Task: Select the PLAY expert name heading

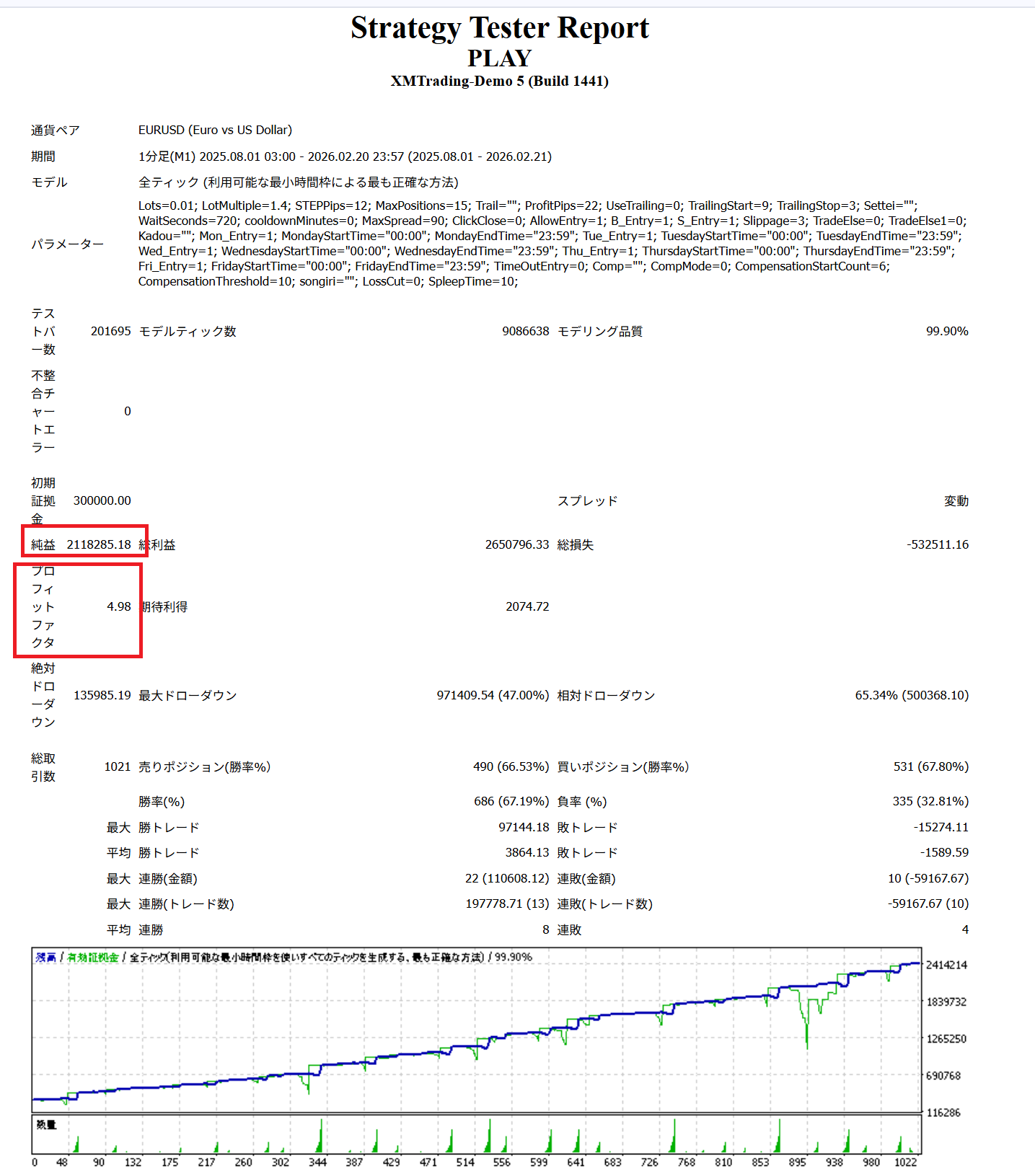Action: pos(499,58)
